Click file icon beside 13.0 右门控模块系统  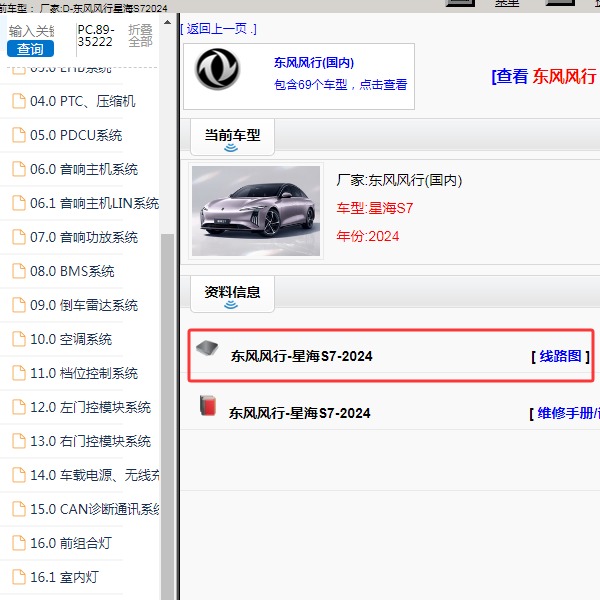[x=19, y=441]
